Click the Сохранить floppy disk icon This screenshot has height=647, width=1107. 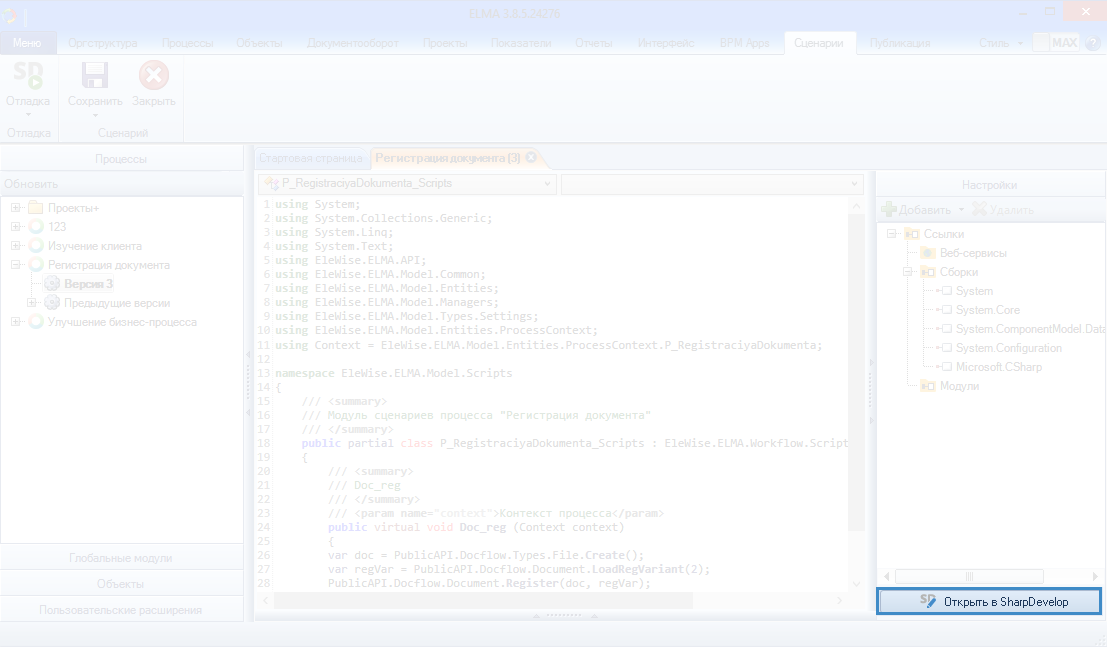point(95,77)
